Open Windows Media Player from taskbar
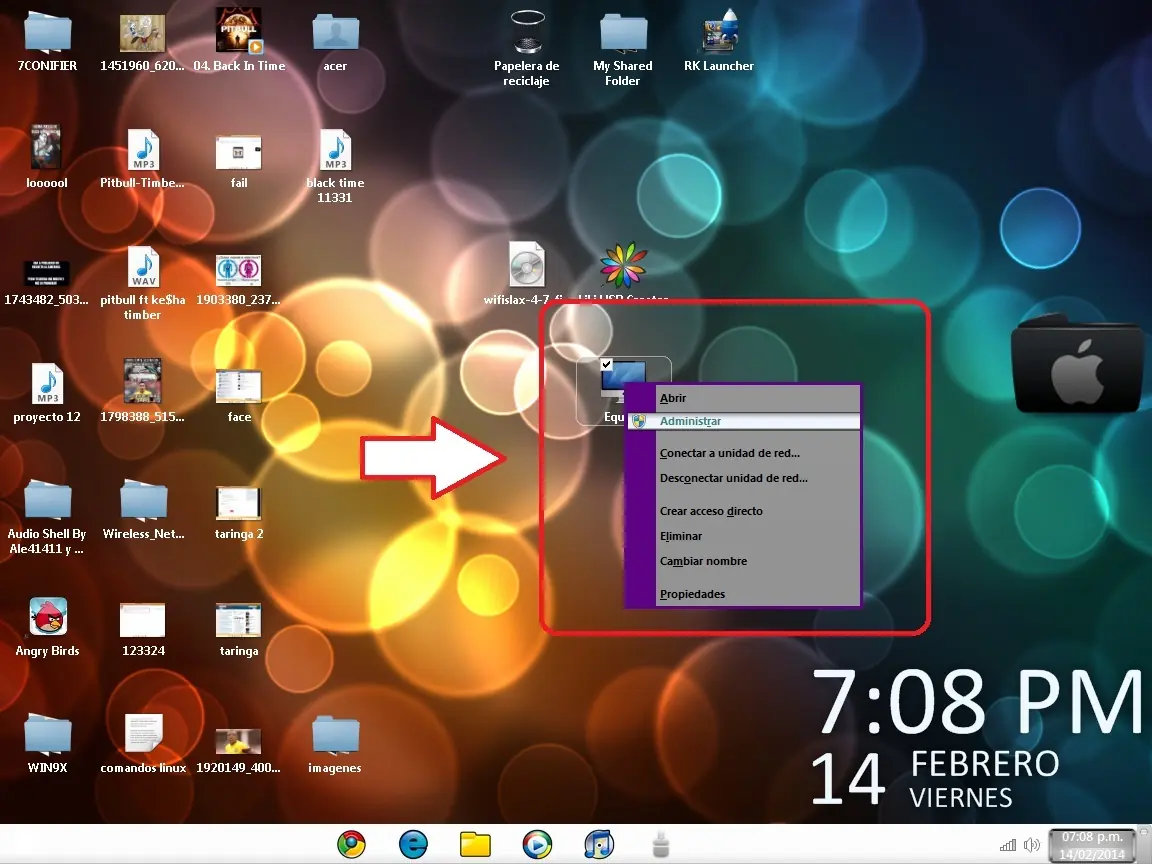Screen dimensions: 1152x864 pos(537,844)
